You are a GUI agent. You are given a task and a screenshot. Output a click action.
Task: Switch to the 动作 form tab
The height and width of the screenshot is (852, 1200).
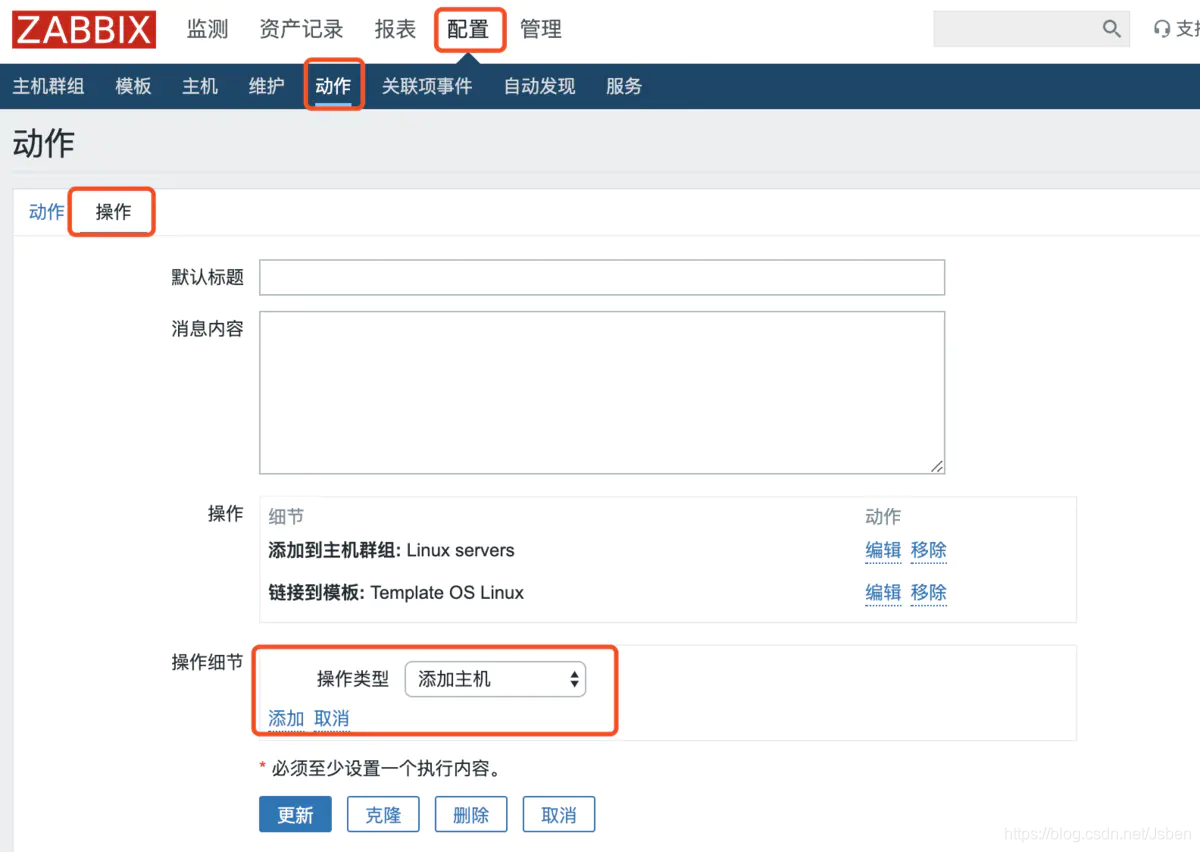[46, 212]
